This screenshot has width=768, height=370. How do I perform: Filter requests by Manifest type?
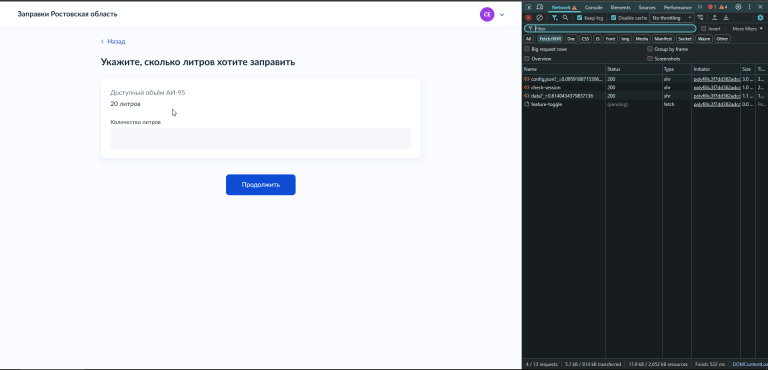coord(663,39)
